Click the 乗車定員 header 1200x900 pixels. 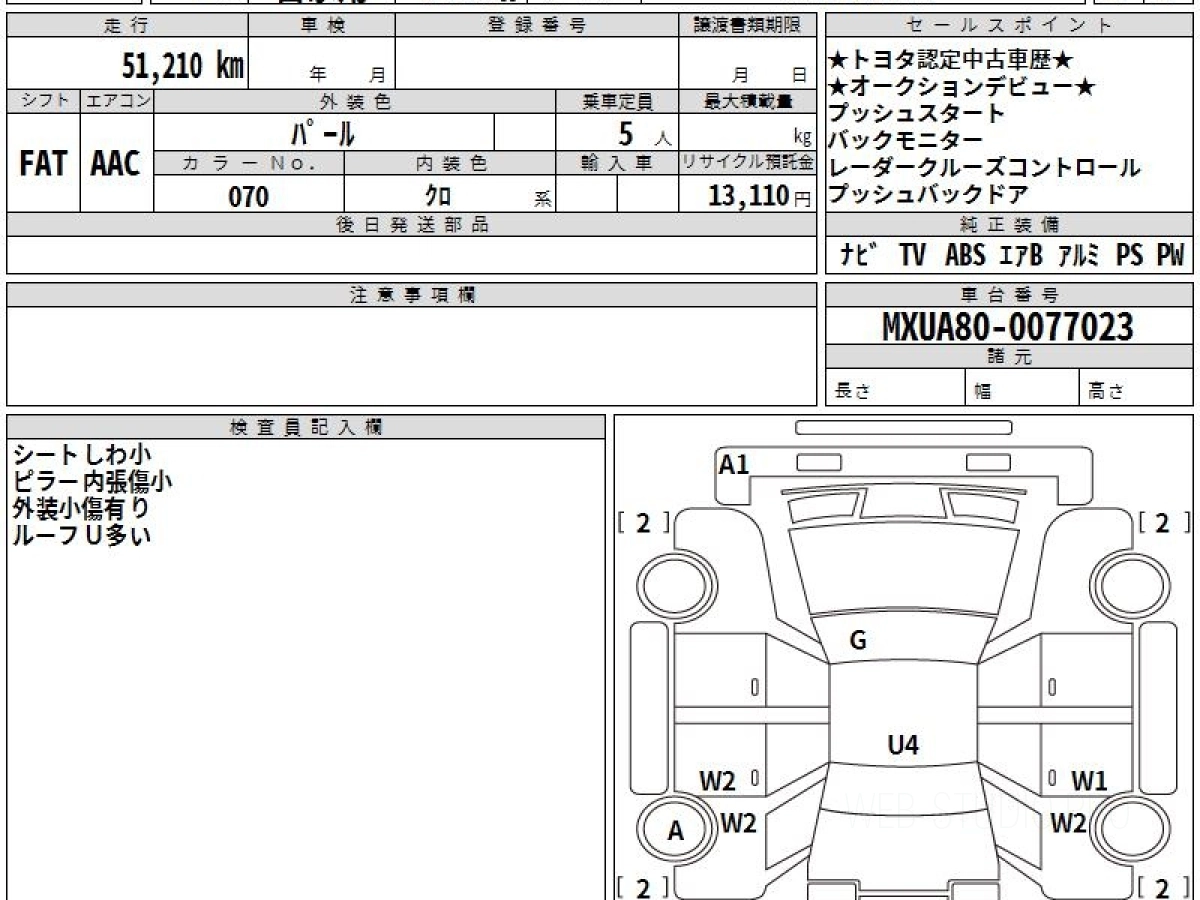pyautogui.click(x=617, y=101)
